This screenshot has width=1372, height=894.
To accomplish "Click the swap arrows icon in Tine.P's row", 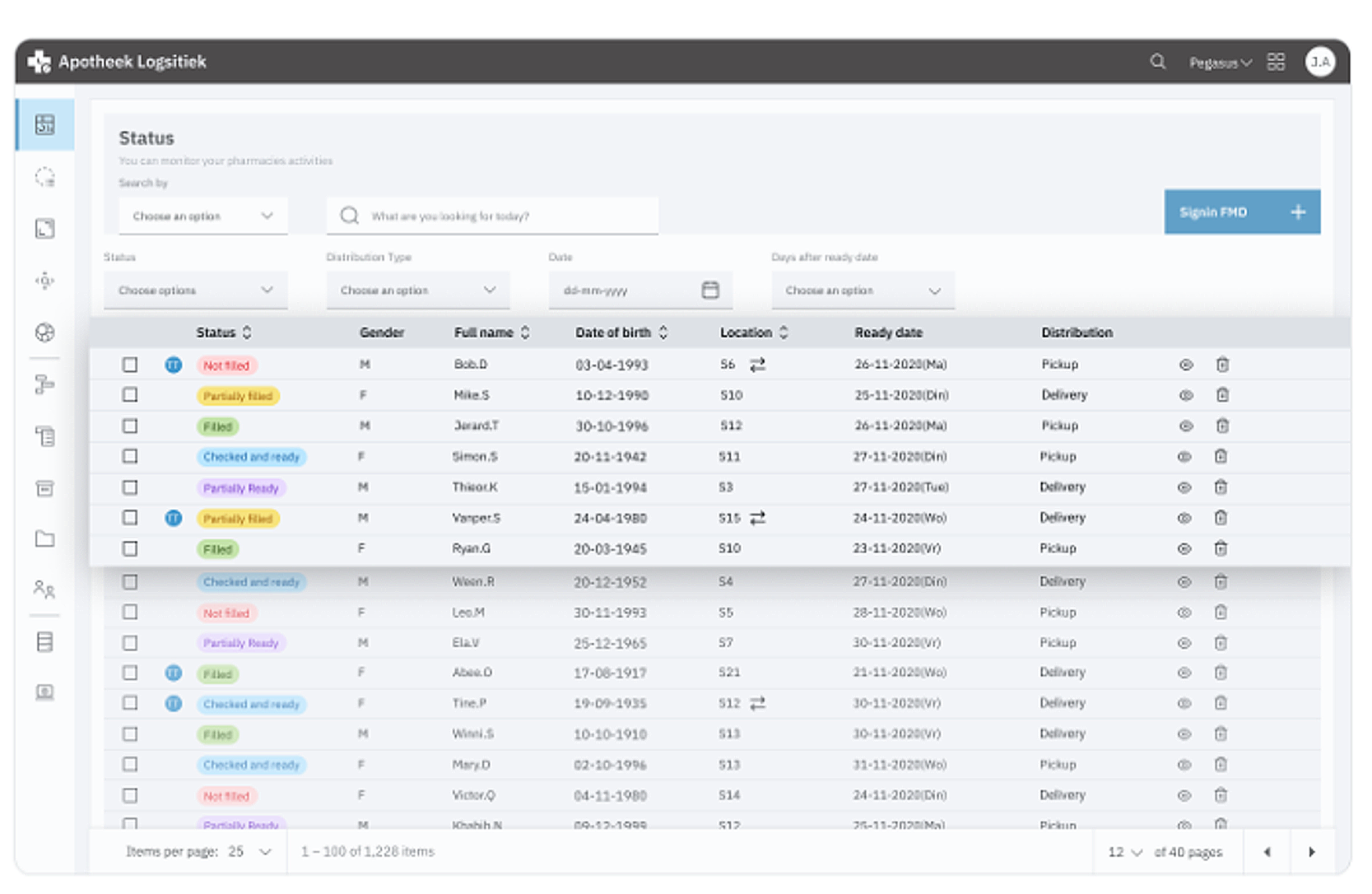I will pyautogui.click(x=757, y=704).
